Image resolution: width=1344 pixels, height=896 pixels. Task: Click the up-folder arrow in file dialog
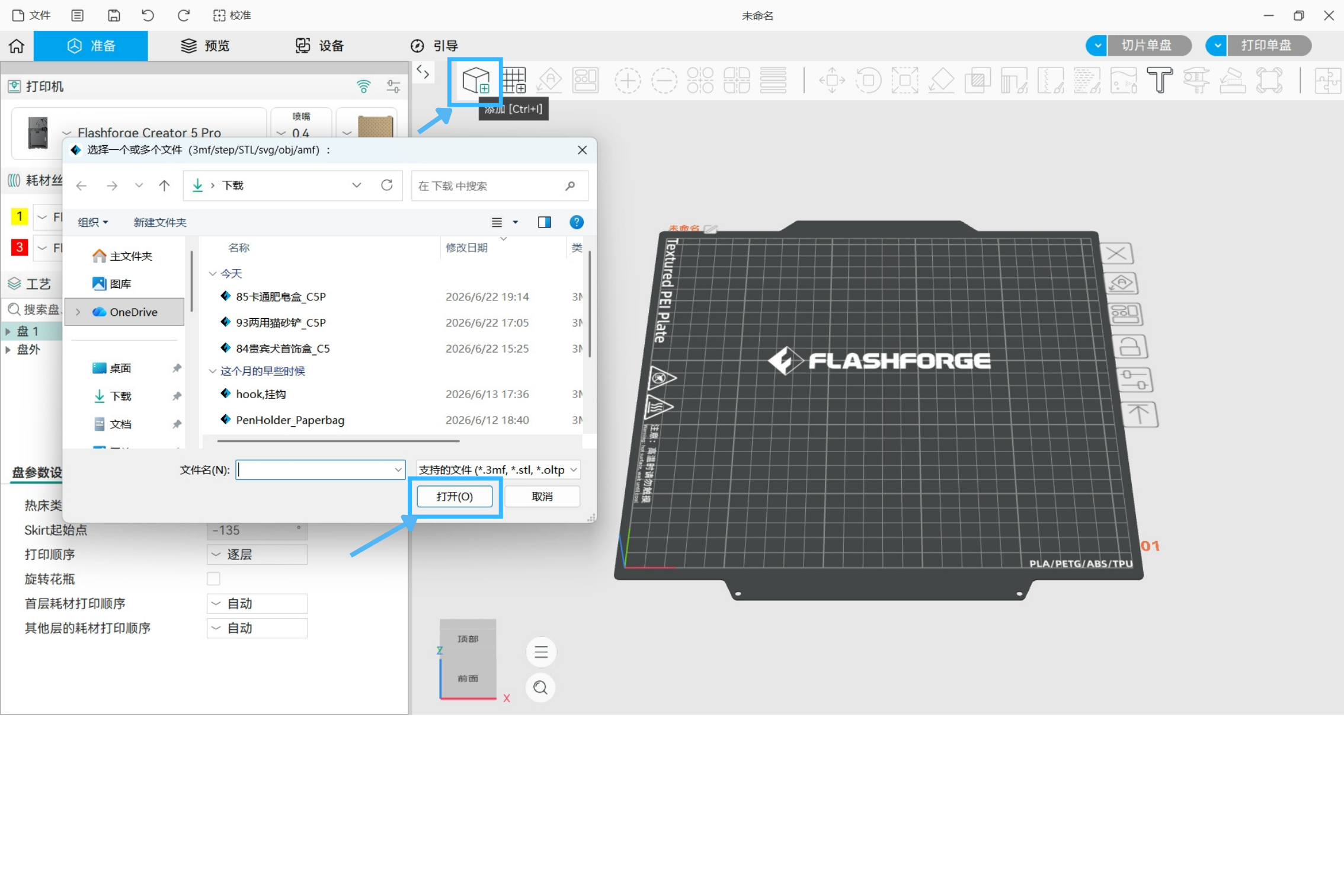pos(164,185)
